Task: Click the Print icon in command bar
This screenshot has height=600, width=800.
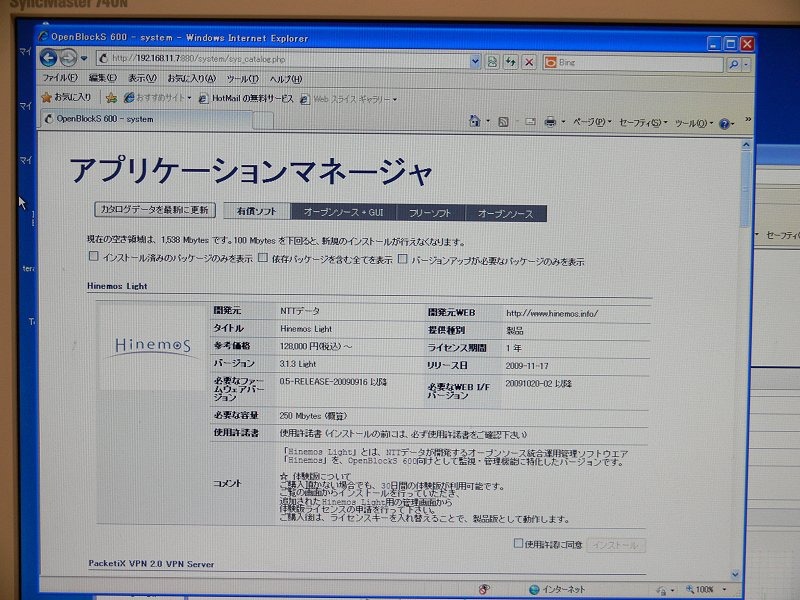Action: coord(550,122)
